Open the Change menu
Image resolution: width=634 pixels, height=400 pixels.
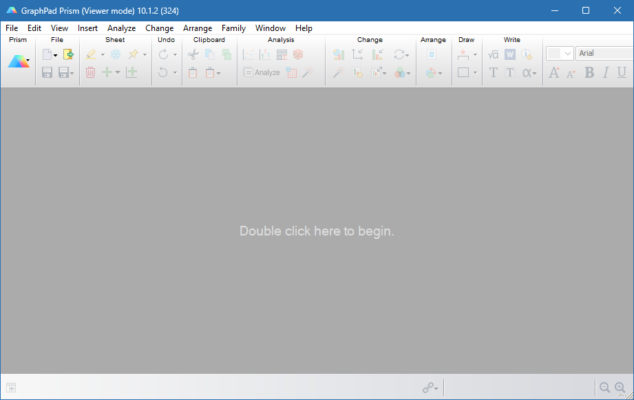[159, 28]
